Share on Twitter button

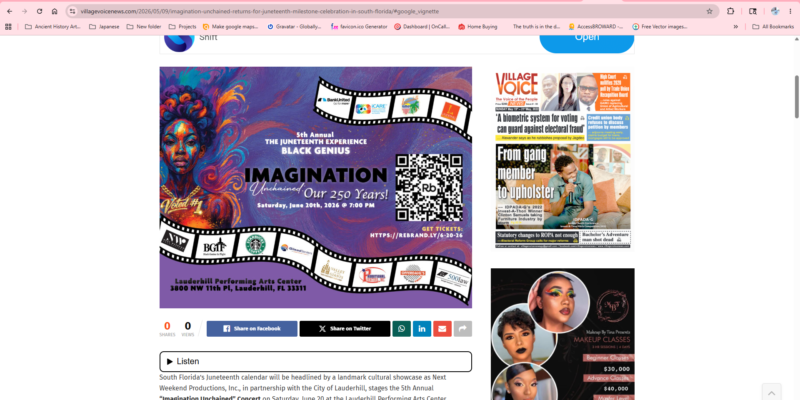pos(345,329)
